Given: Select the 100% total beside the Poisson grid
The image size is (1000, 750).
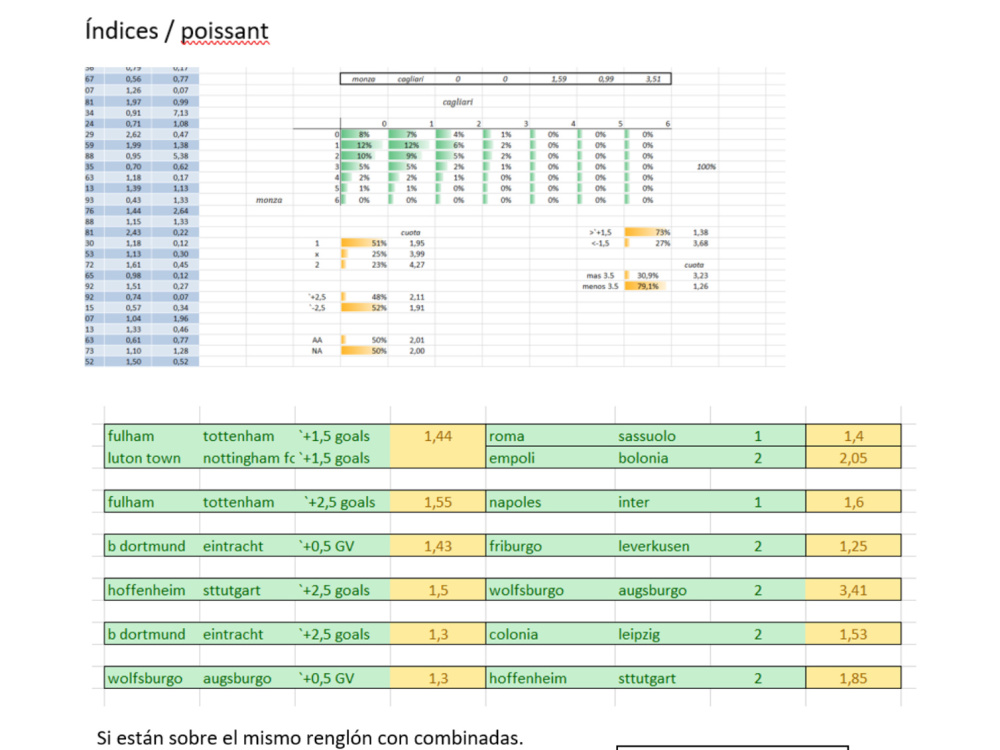Looking at the screenshot, I should (706, 166).
